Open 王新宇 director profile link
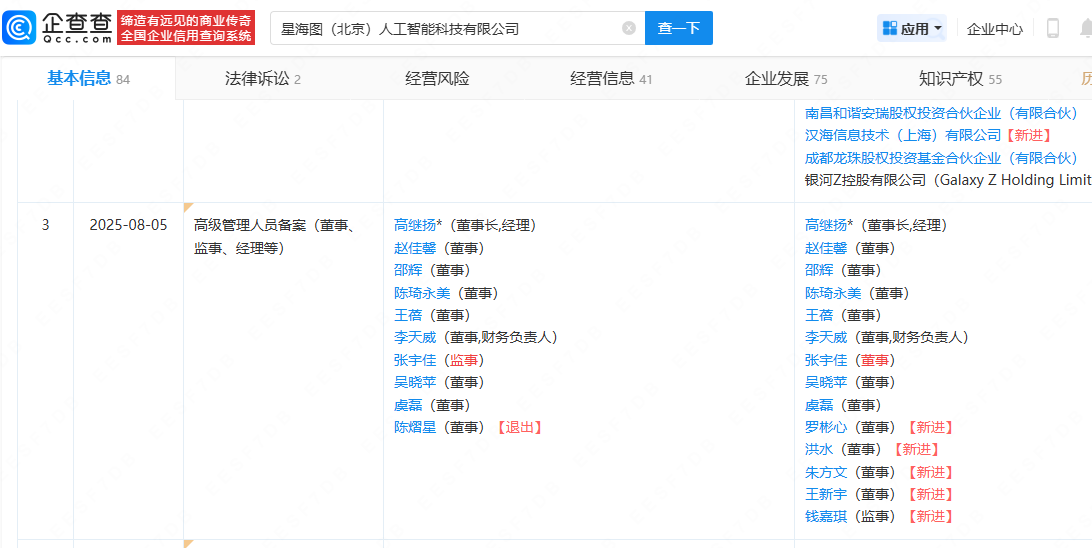1092x548 pixels. click(x=826, y=494)
